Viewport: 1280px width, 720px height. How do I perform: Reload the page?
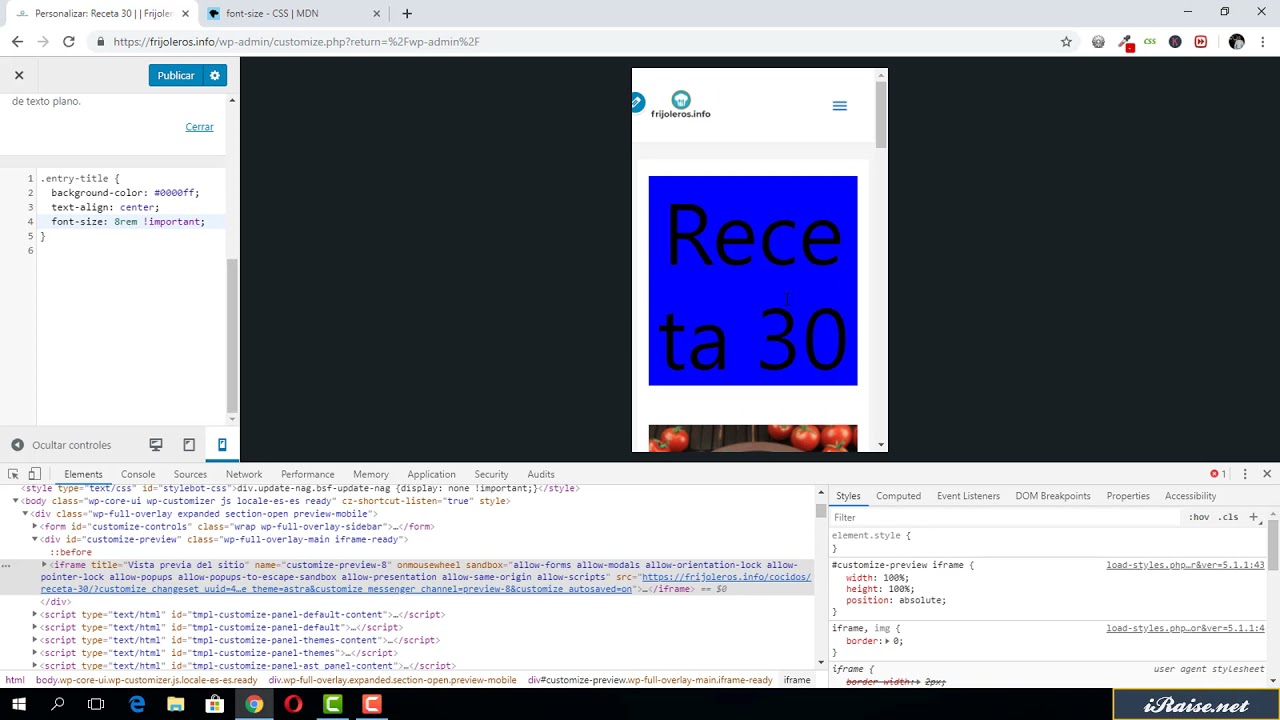pyautogui.click(x=68, y=41)
